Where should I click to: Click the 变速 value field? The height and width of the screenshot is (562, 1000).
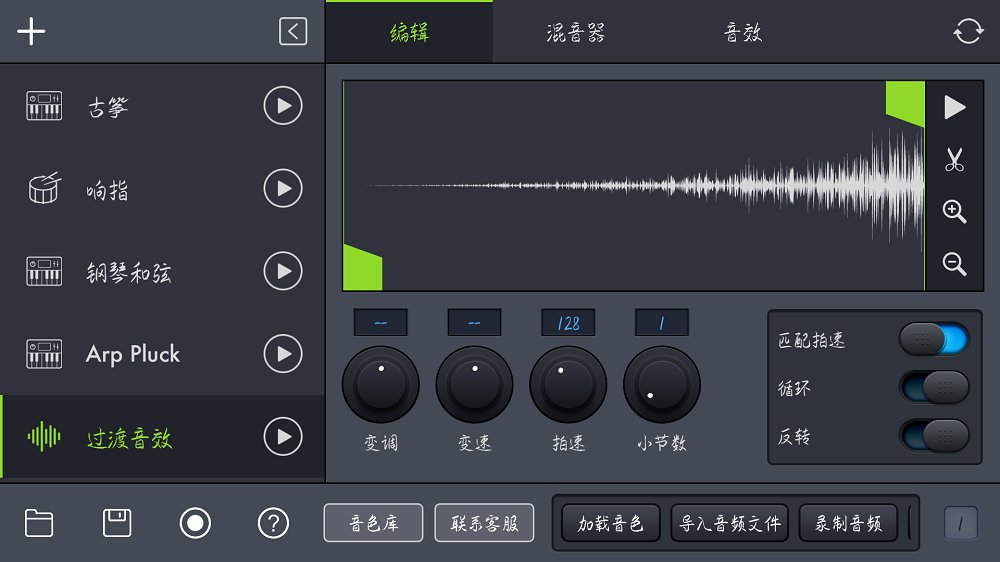pyautogui.click(x=474, y=323)
